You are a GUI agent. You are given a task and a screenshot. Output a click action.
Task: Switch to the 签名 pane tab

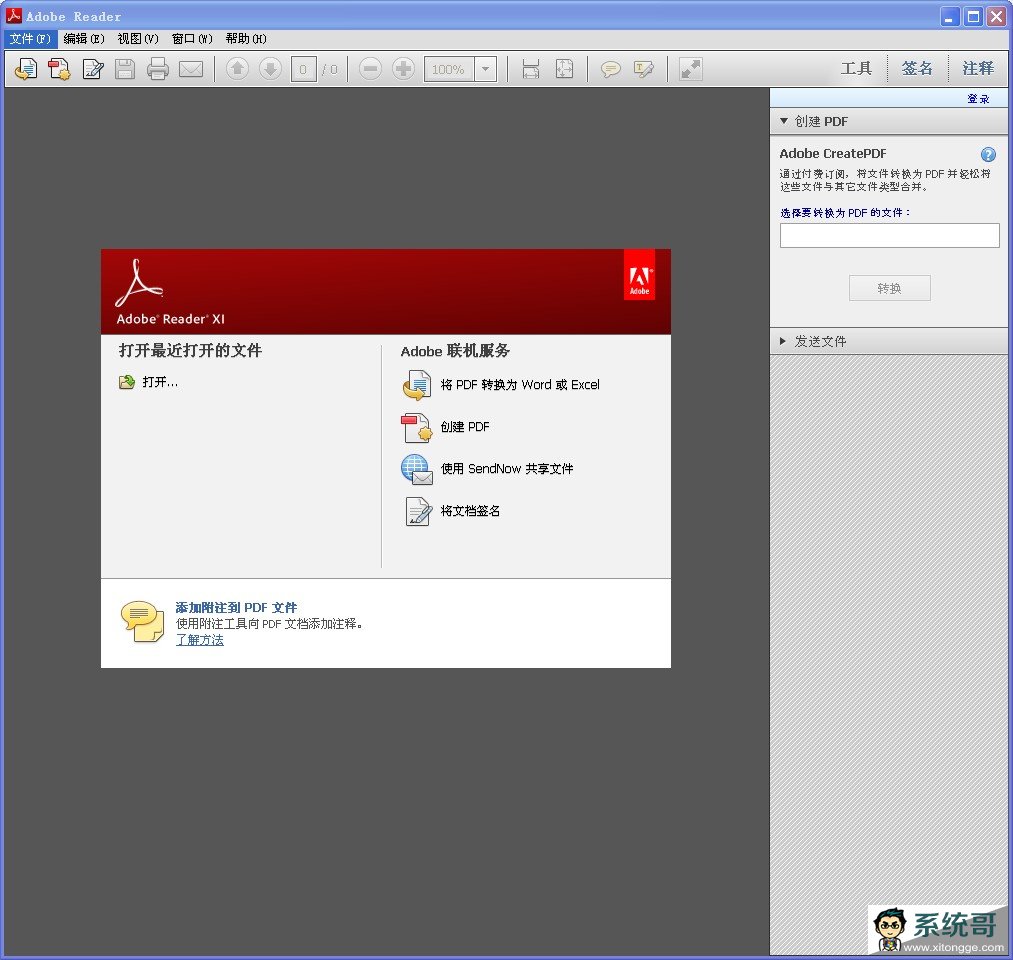917,68
